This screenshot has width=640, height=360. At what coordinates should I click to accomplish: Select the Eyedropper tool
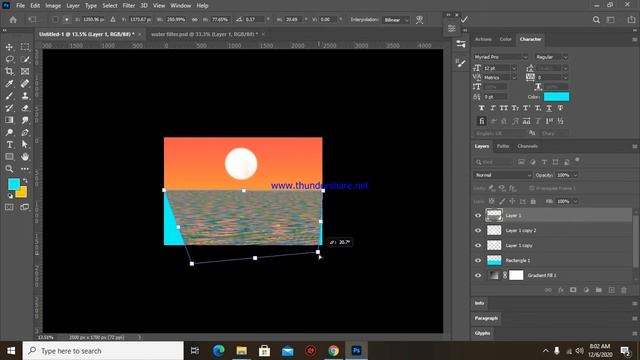point(9,84)
